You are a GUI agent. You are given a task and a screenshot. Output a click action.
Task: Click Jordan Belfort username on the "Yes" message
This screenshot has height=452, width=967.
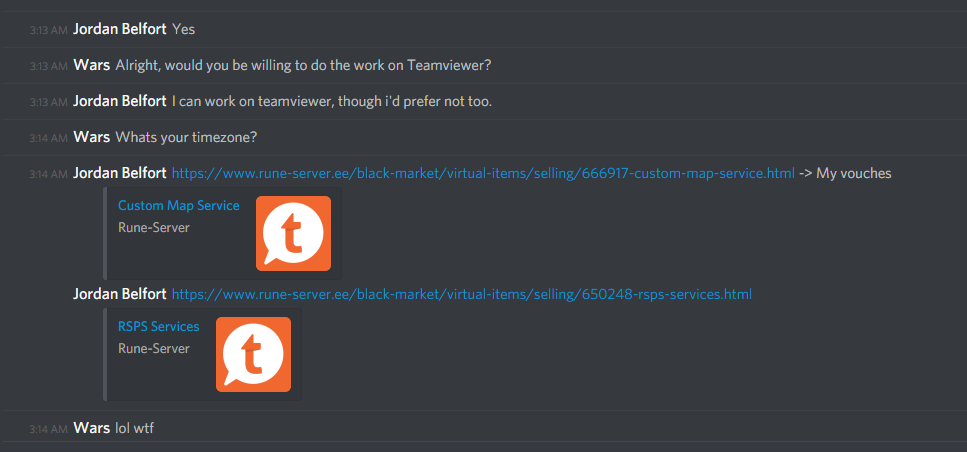(120, 29)
